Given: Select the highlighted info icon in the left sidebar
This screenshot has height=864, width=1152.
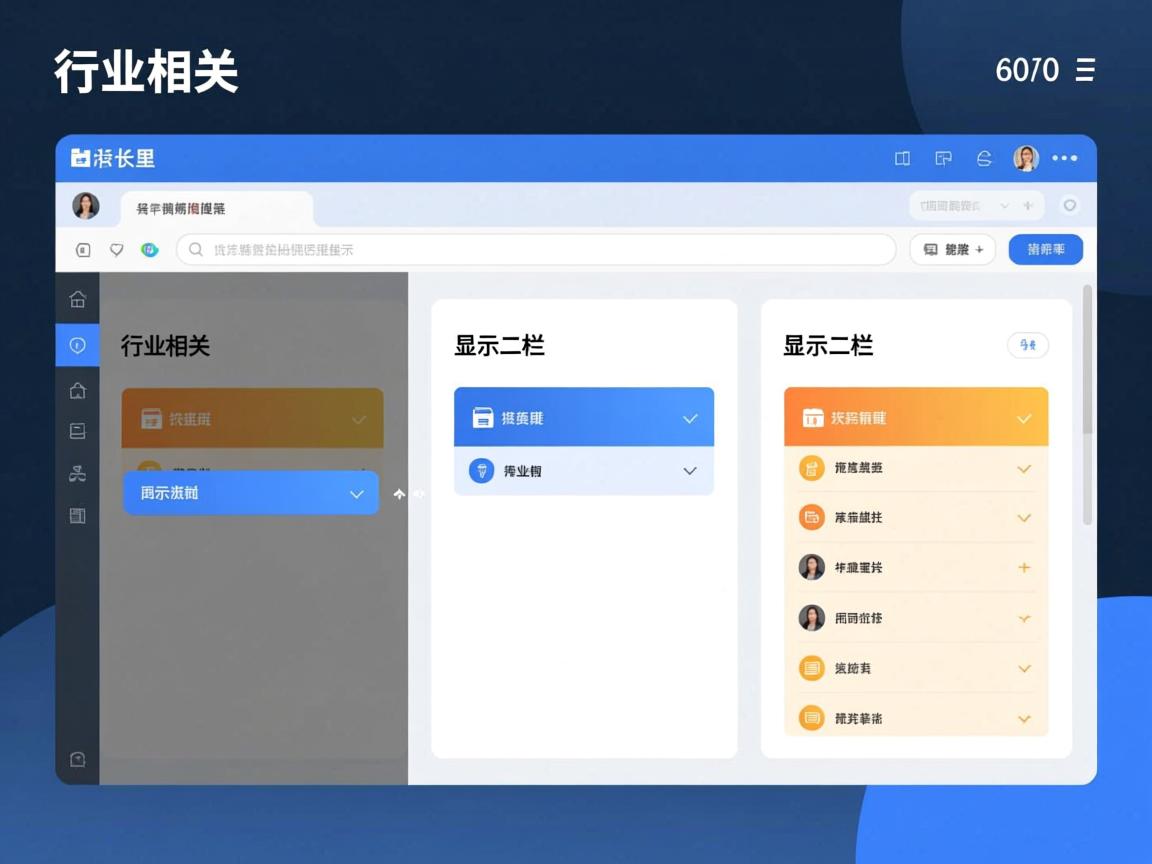Looking at the screenshot, I should pyautogui.click(x=77, y=345).
